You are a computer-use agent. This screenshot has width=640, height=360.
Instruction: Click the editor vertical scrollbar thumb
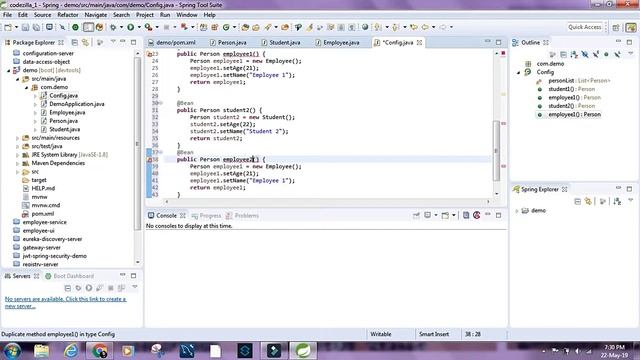click(497, 151)
